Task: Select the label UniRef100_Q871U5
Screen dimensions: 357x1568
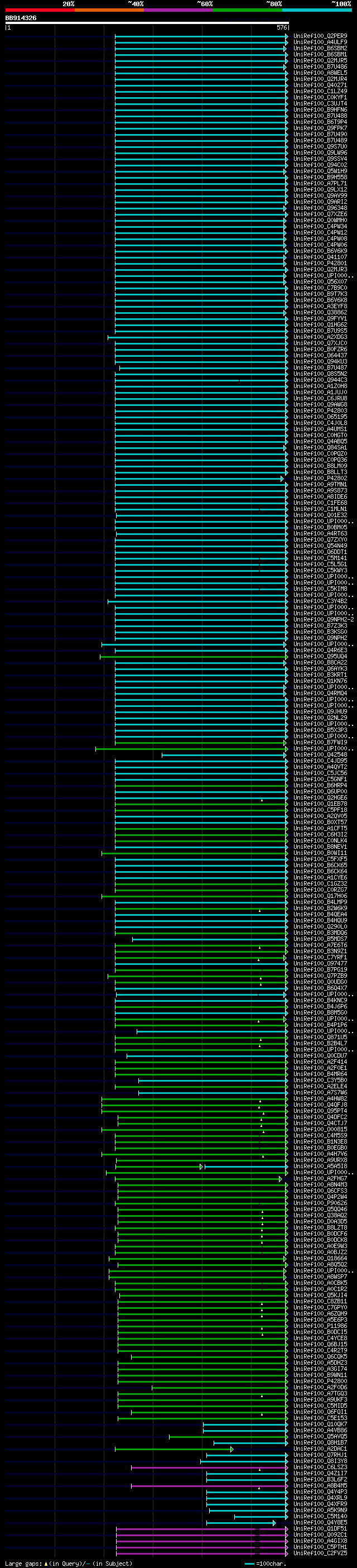Action: click(x=321, y=1037)
